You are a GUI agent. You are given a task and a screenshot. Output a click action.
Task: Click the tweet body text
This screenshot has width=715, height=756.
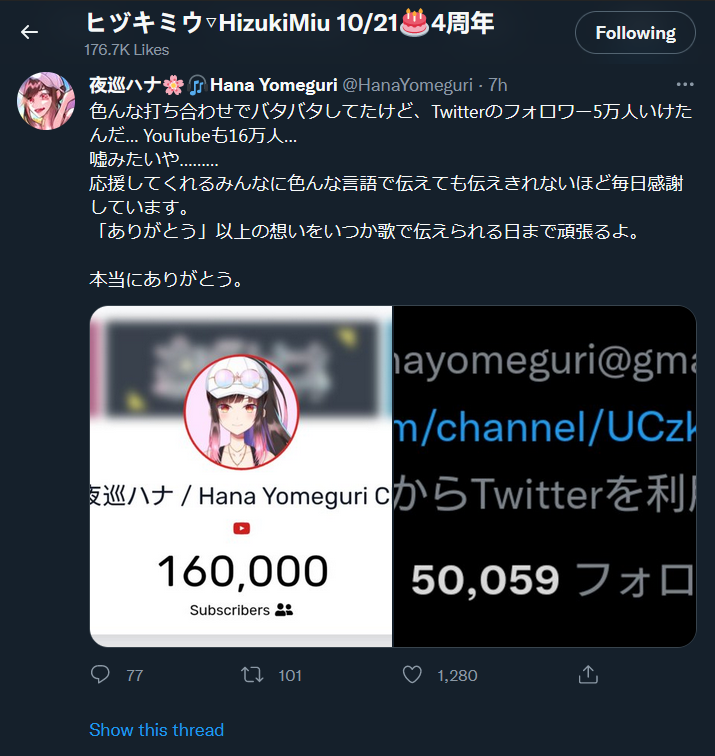391,195
